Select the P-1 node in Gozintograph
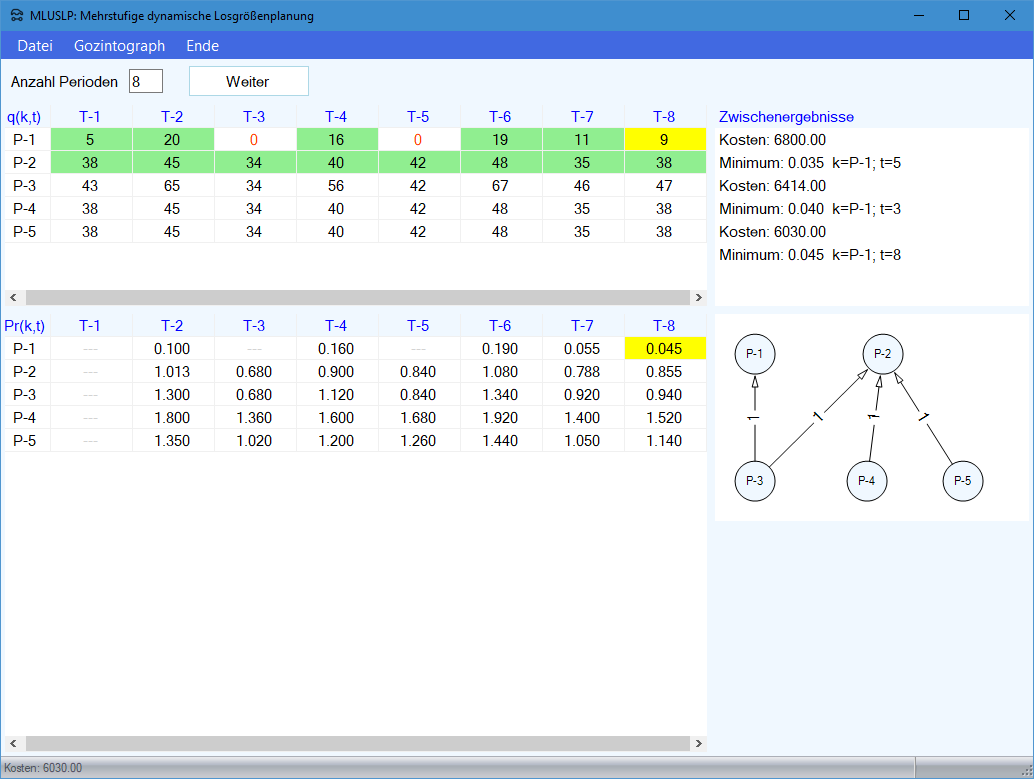 pyautogui.click(x=755, y=354)
